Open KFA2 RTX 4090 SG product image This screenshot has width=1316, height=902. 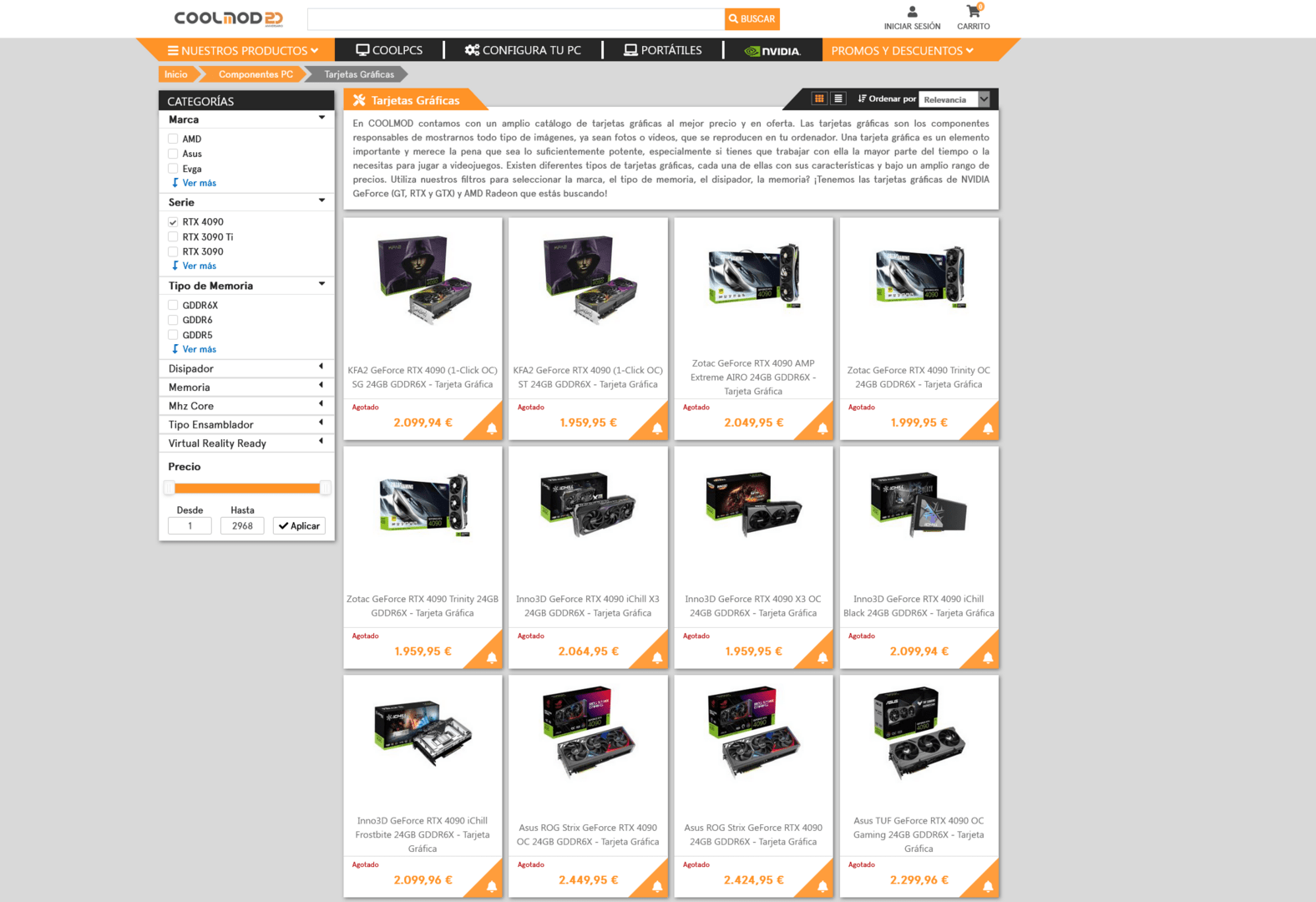pyautogui.click(x=423, y=278)
